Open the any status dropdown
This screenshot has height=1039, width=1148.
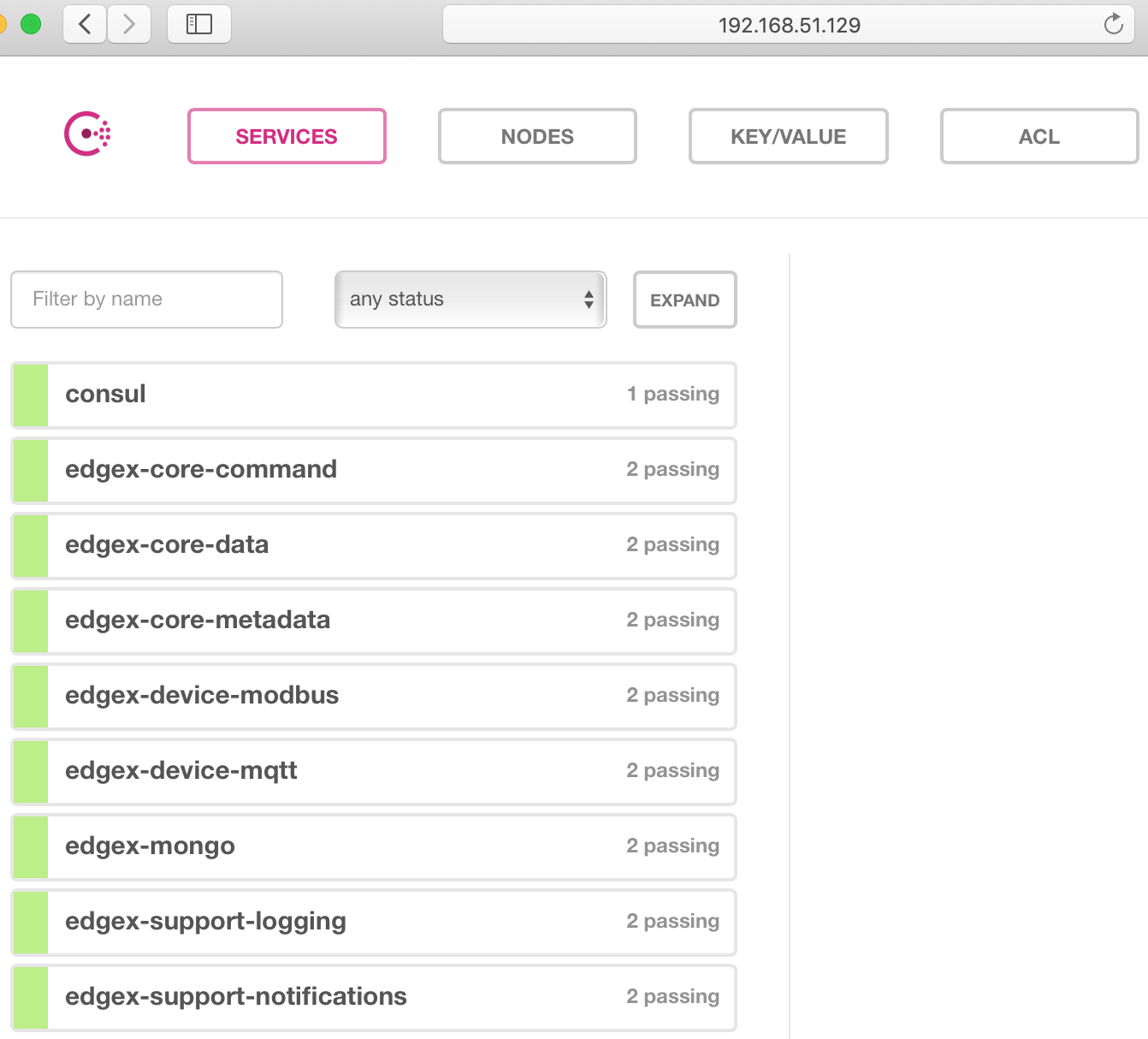[x=470, y=300]
